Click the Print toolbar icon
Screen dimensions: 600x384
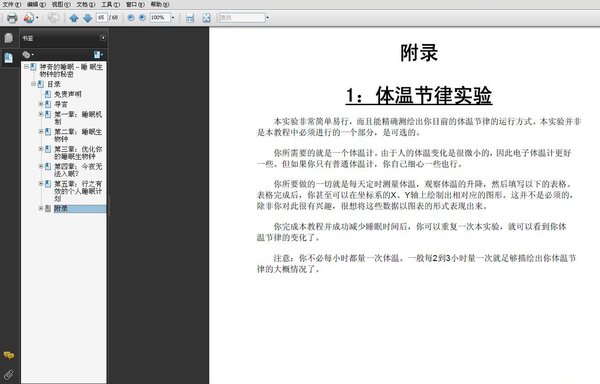click(x=12, y=18)
